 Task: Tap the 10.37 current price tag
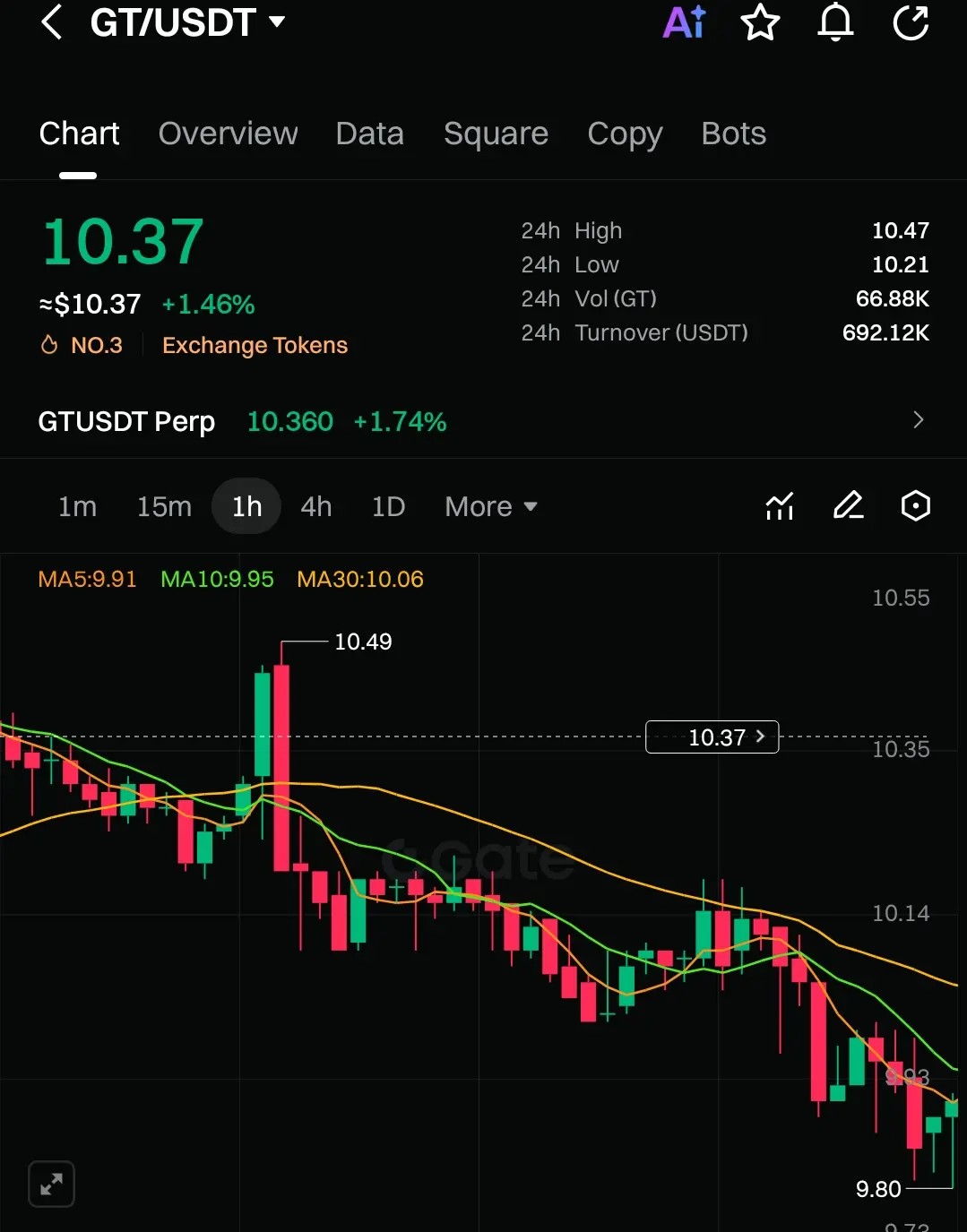[x=712, y=737]
